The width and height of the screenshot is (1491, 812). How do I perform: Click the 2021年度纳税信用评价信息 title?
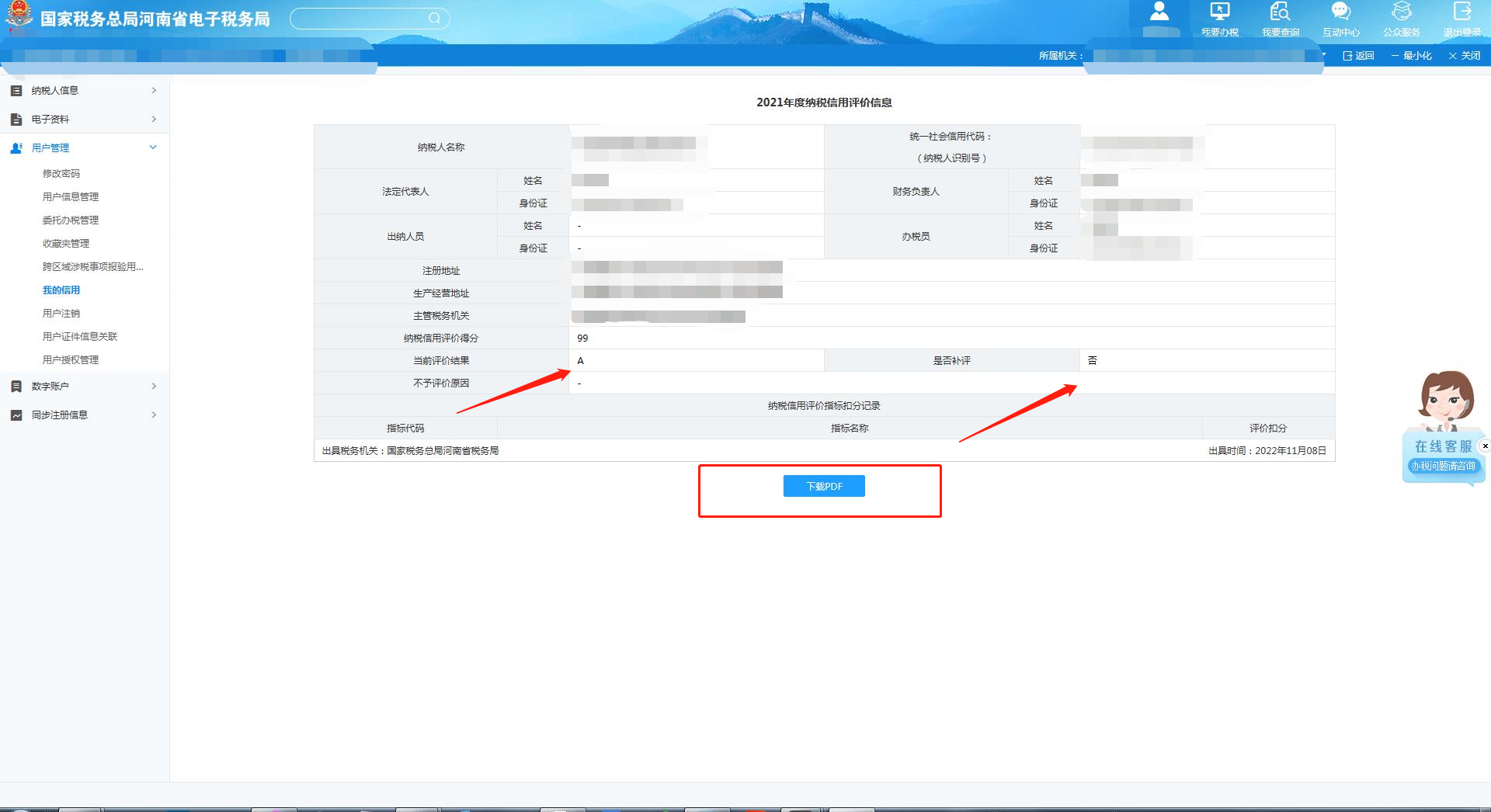(x=824, y=102)
